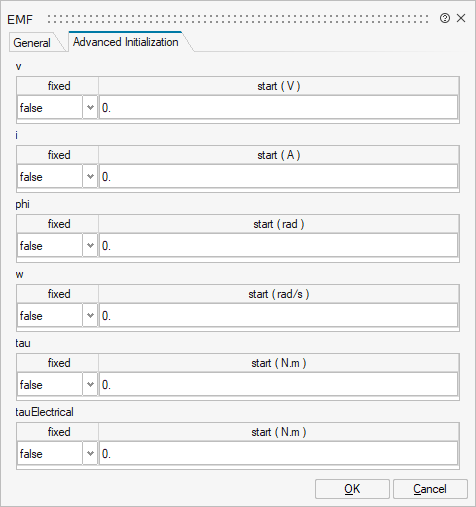Open the i fixed dropdown arrow
Screen dimensions: 476x507
(90, 177)
